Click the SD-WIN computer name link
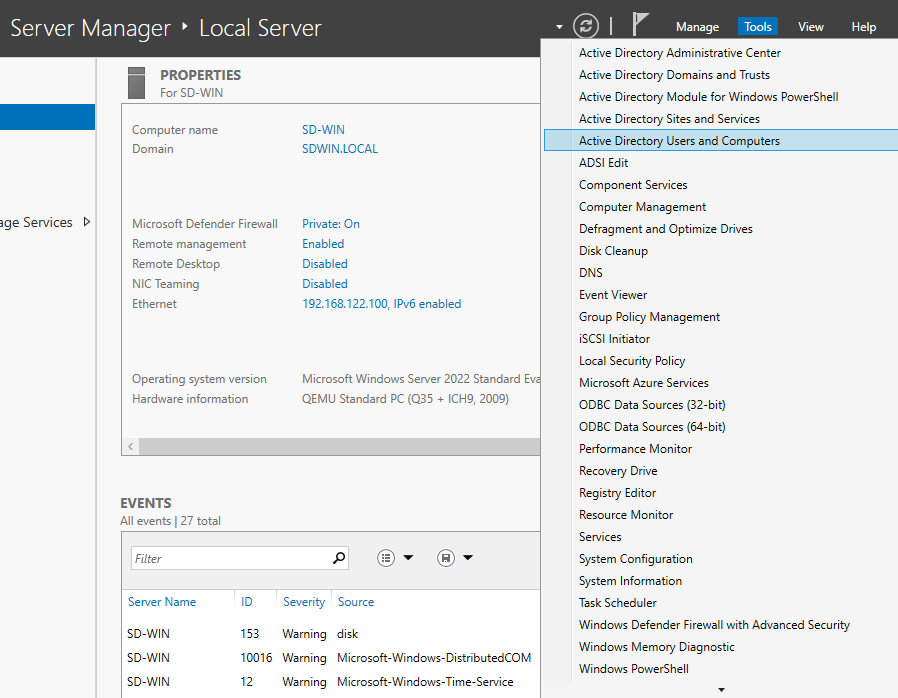The width and height of the screenshot is (898, 698). coord(323,130)
